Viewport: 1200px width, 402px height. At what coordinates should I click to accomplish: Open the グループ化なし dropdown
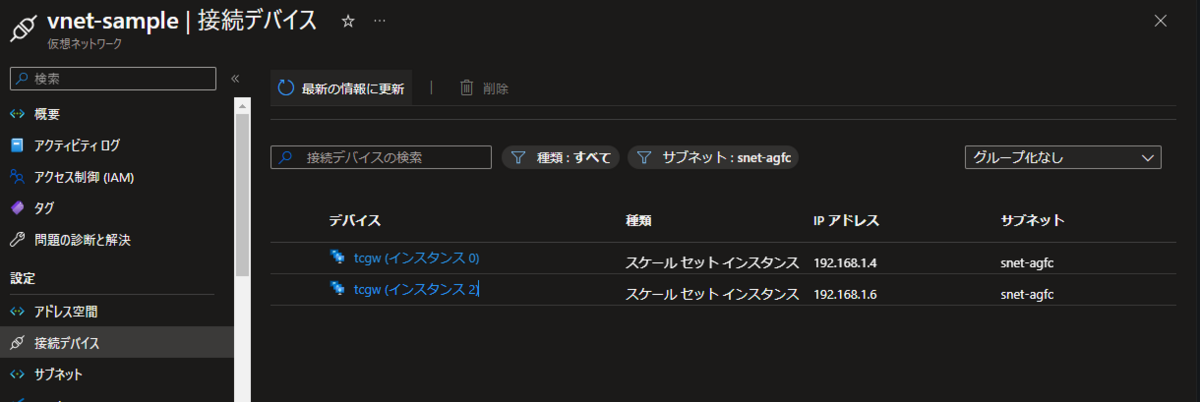1063,157
